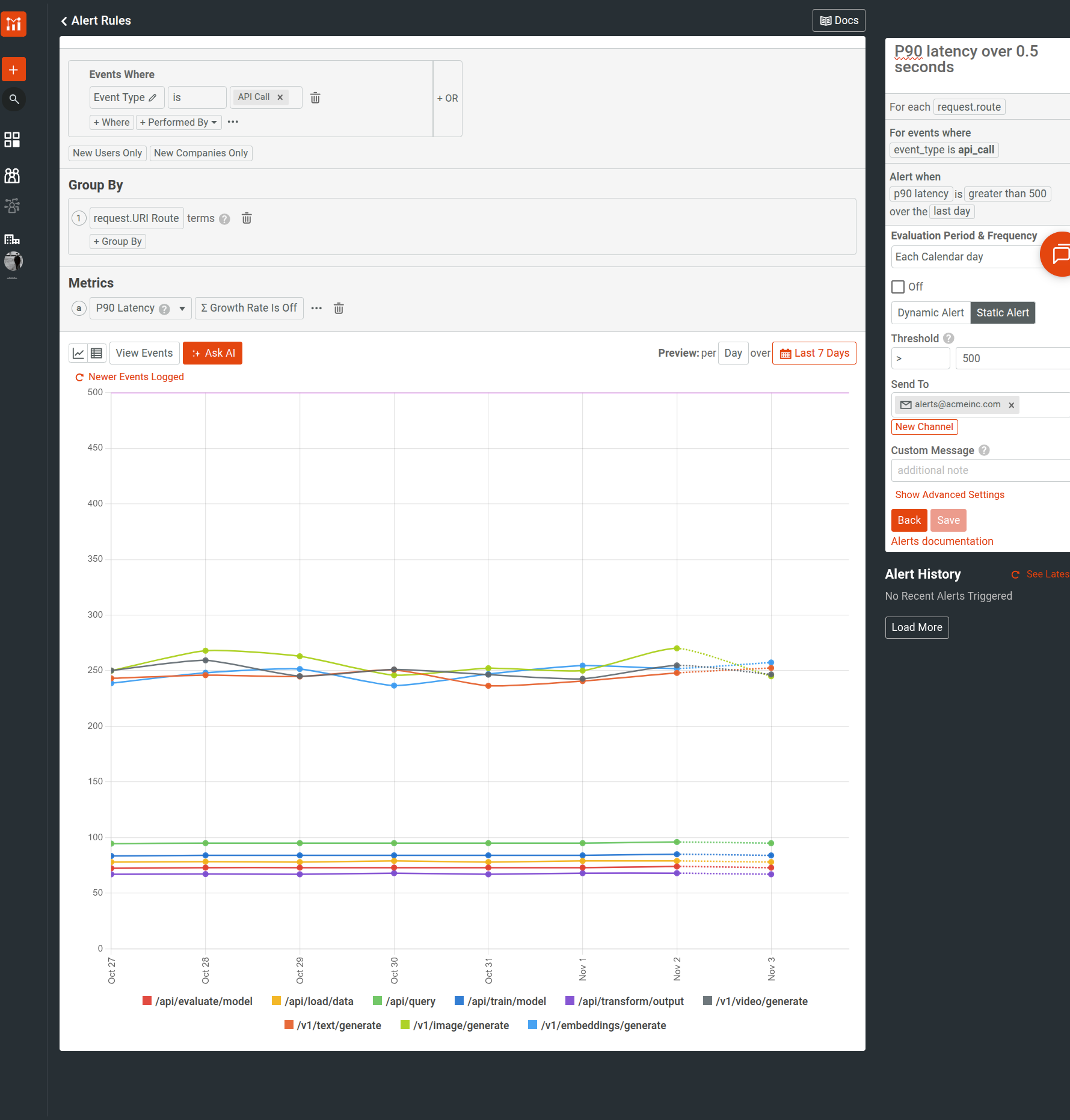Click the refresh icon next to Newer Events Logged
This screenshot has height=1120, width=1070.
79,377
